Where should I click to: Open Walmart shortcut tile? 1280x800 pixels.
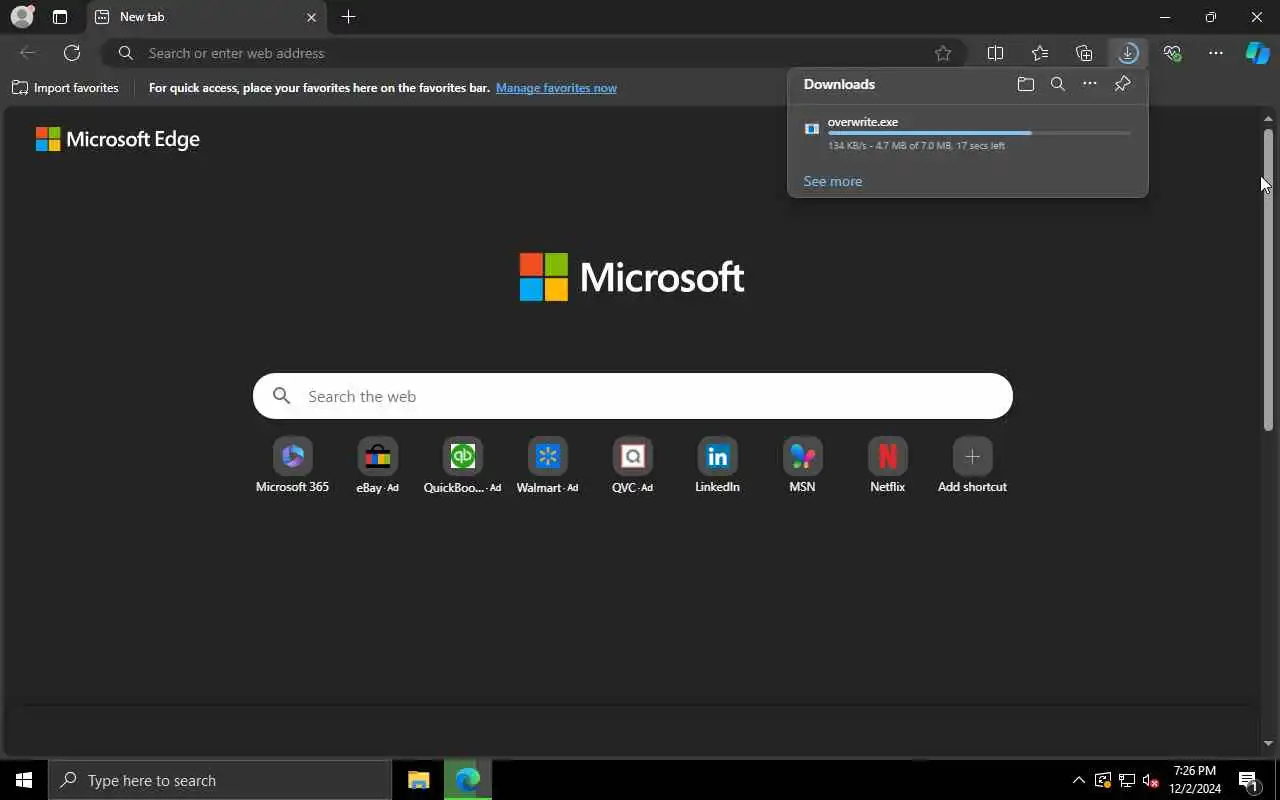tap(547, 465)
